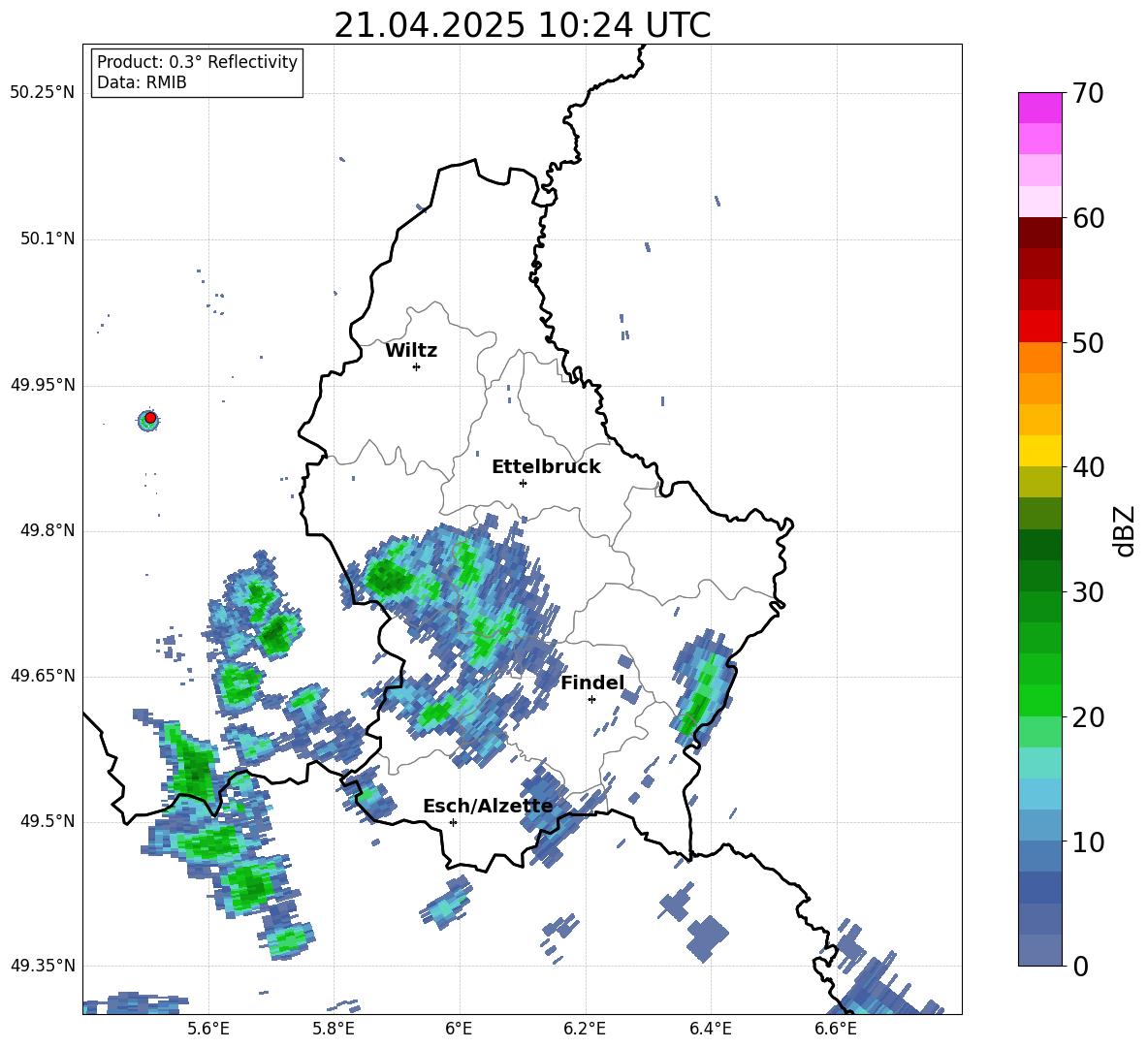Click the Product: 0.3° Reflectivity label
The height and width of the screenshot is (1048, 1148).
point(197,61)
